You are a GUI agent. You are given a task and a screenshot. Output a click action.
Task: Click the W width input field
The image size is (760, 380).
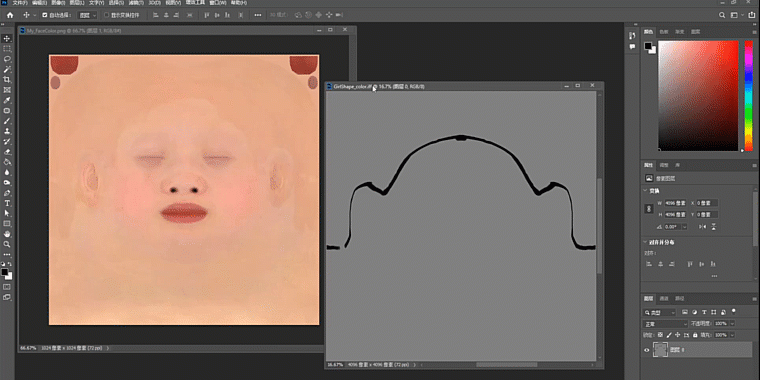pos(674,203)
